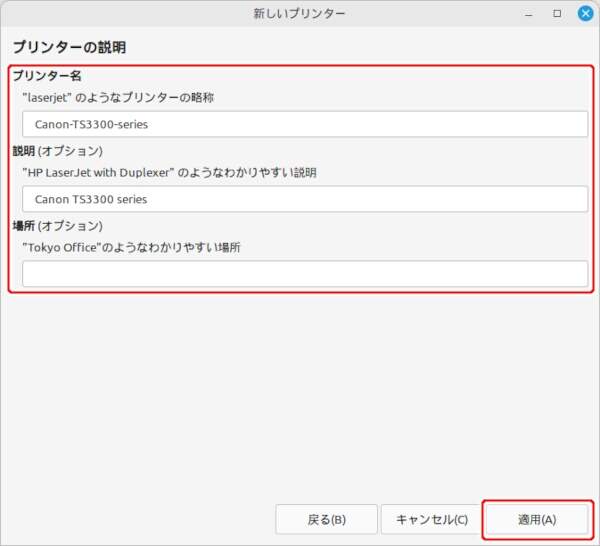Image resolution: width=600 pixels, height=546 pixels.
Task: Click the プリンター名 label
Action: (x=47, y=76)
